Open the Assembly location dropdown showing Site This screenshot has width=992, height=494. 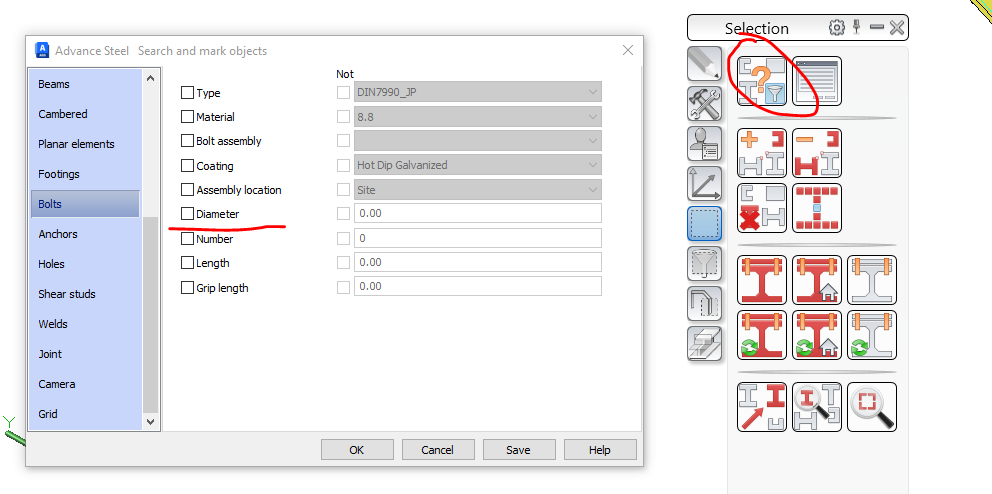[x=478, y=190]
